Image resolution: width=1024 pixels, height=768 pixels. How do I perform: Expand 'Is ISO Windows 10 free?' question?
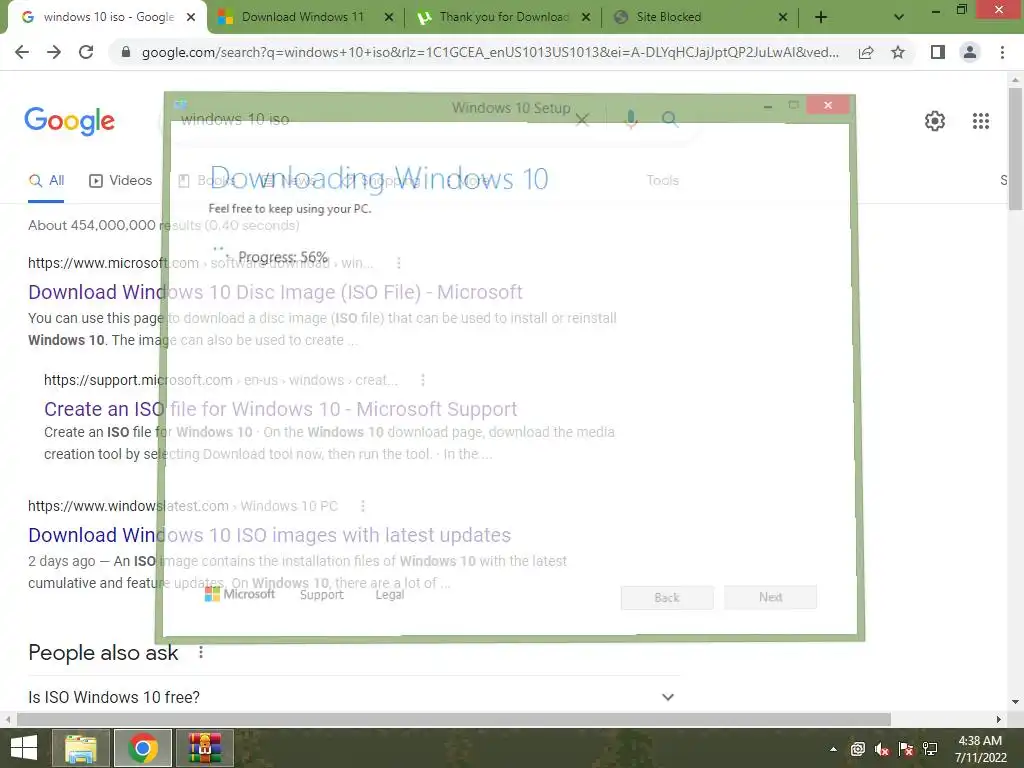[x=667, y=697]
